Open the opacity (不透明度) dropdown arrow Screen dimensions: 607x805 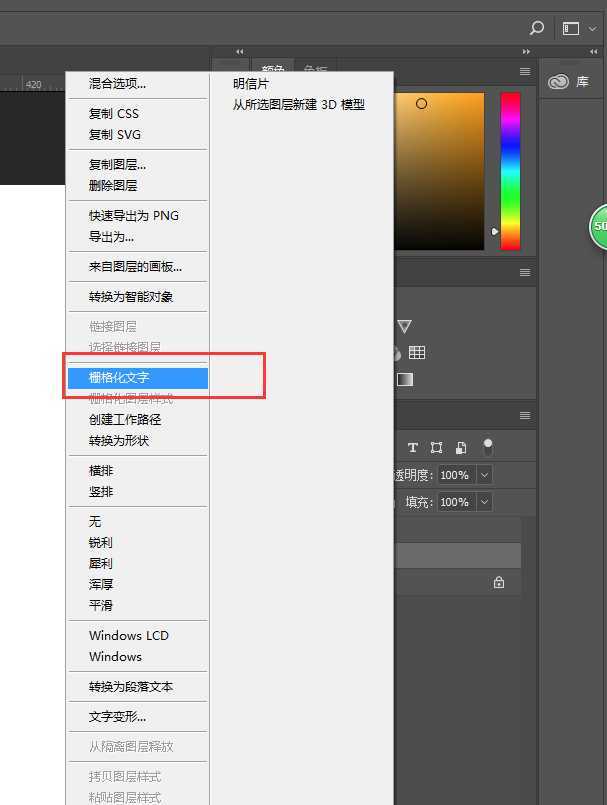485,475
